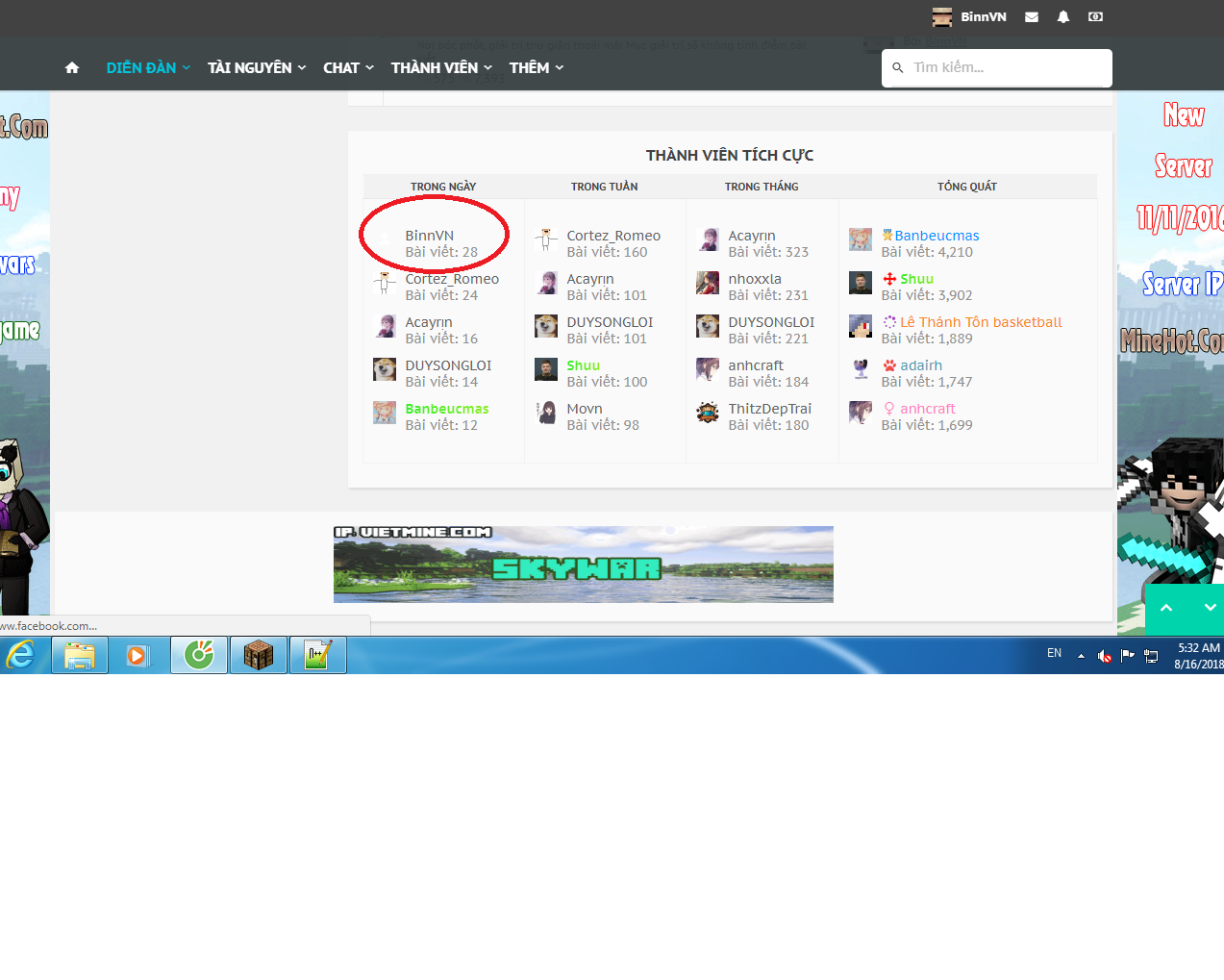Open BinnVN profile in the daily column
This screenshot has width=1224, height=980.
[430, 236]
